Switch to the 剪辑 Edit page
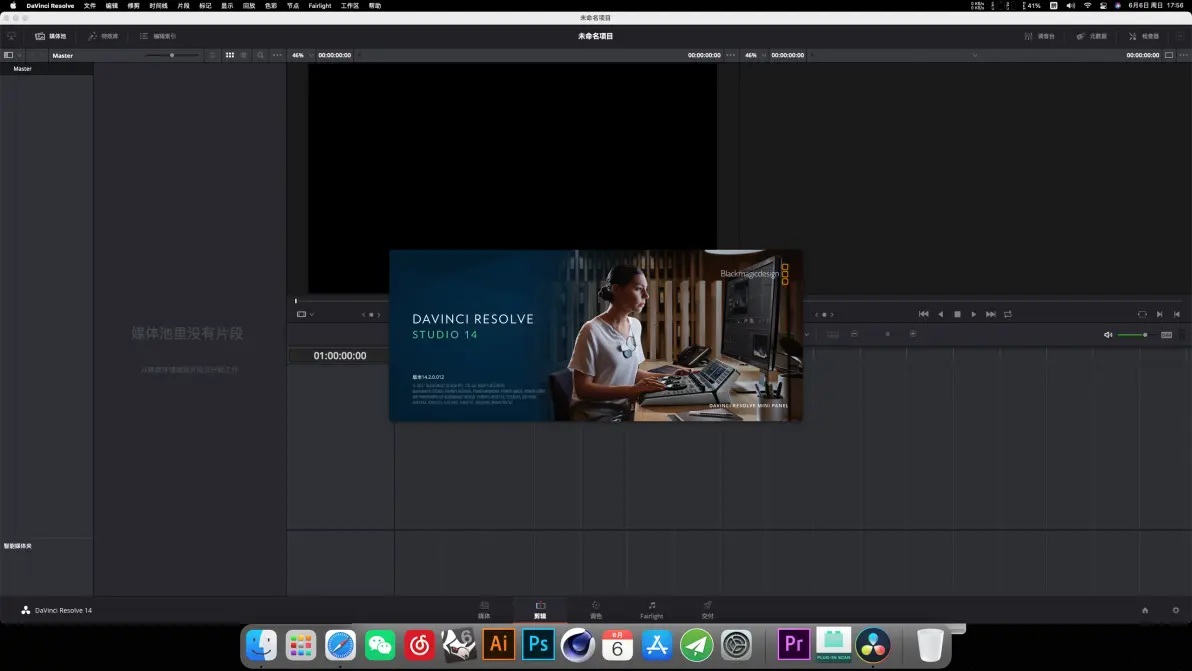This screenshot has width=1192, height=671. click(x=540, y=609)
